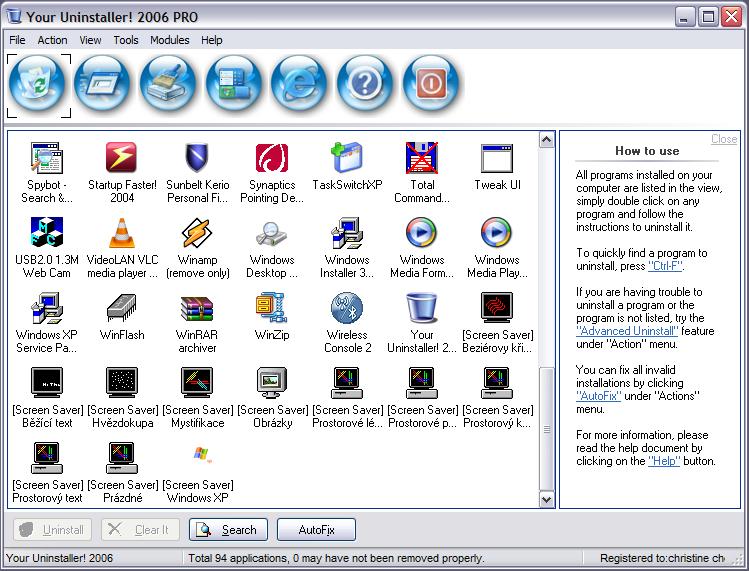Select Screen Saver Windows XP icon
Viewport: 749px width, 571px height.
[202, 454]
